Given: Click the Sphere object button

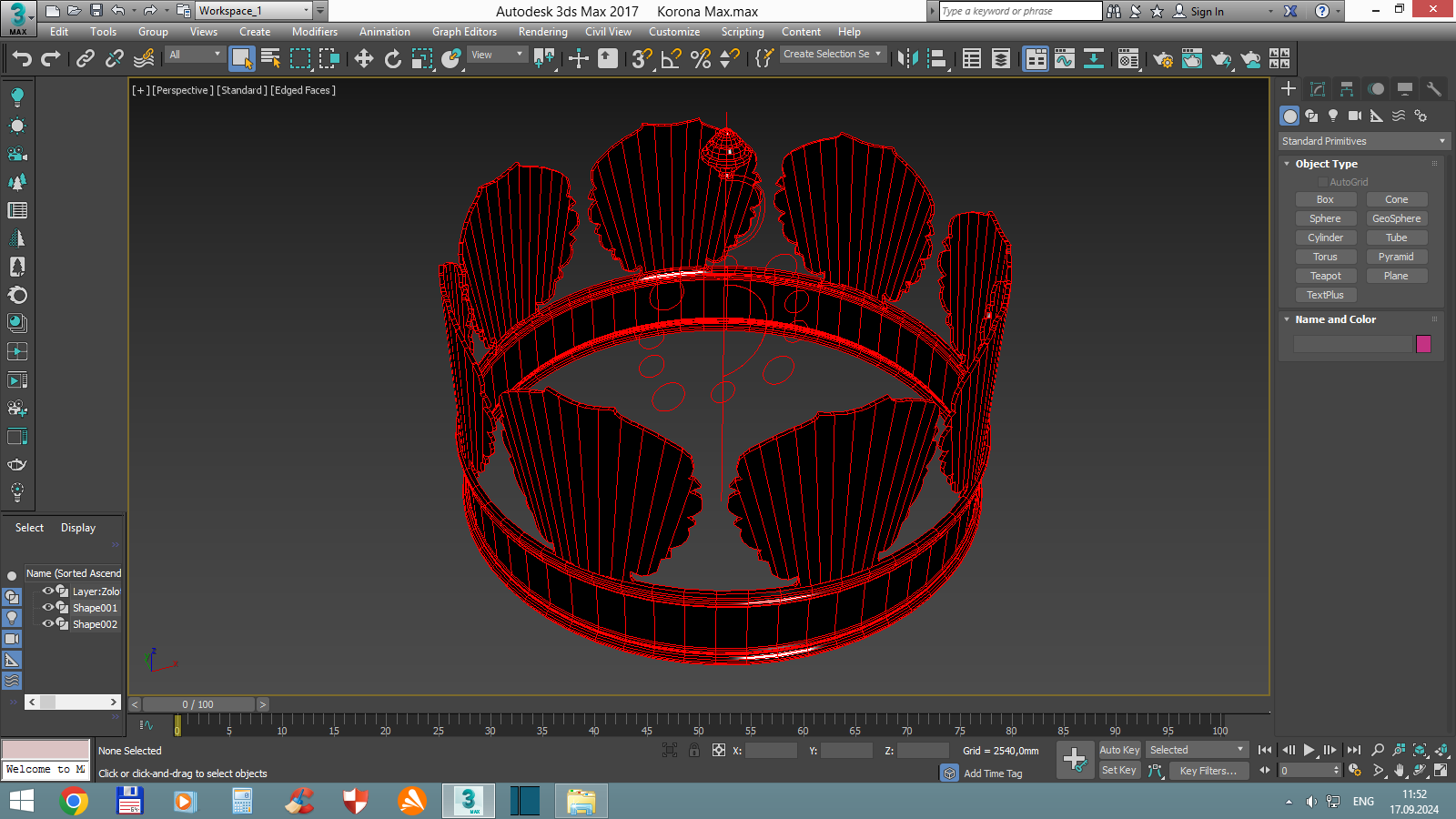Looking at the screenshot, I should tap(1325, 218).
